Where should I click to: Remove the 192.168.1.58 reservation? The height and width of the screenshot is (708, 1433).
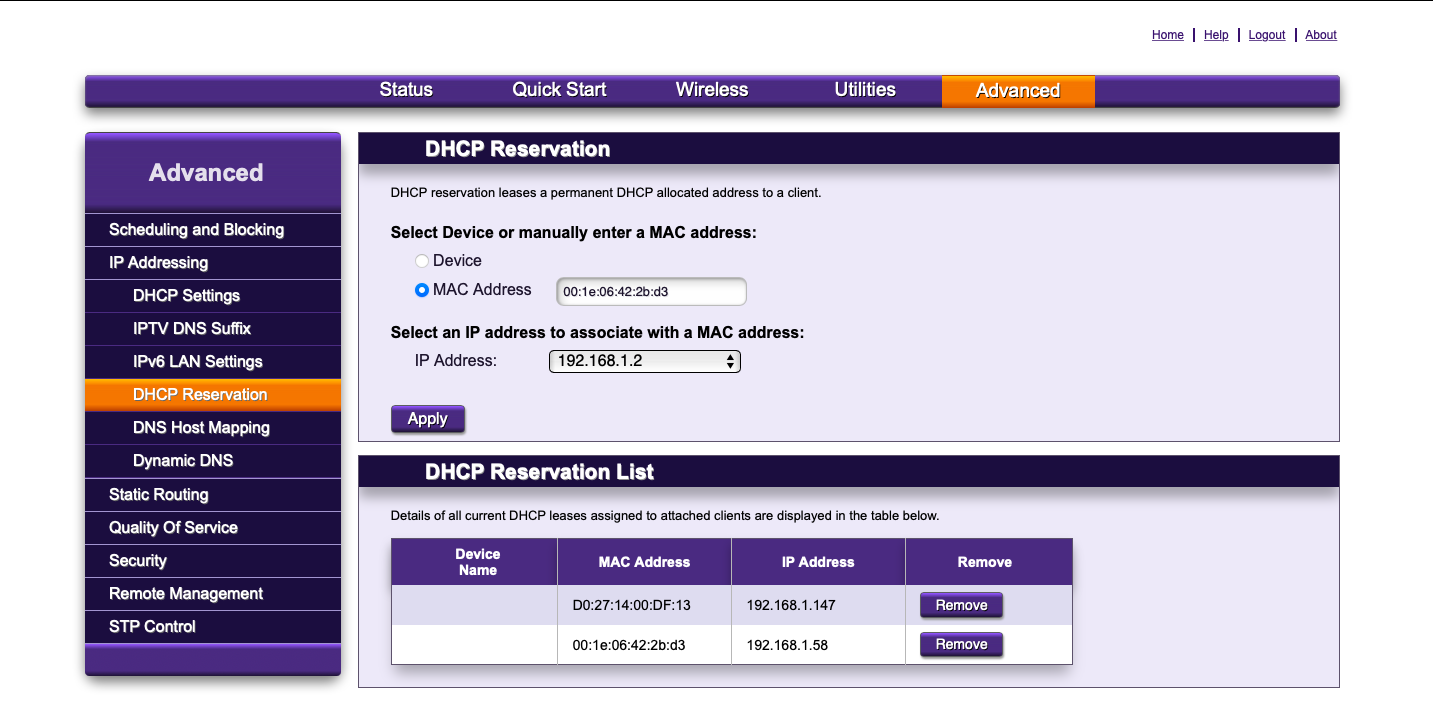[x=960, y=645]
